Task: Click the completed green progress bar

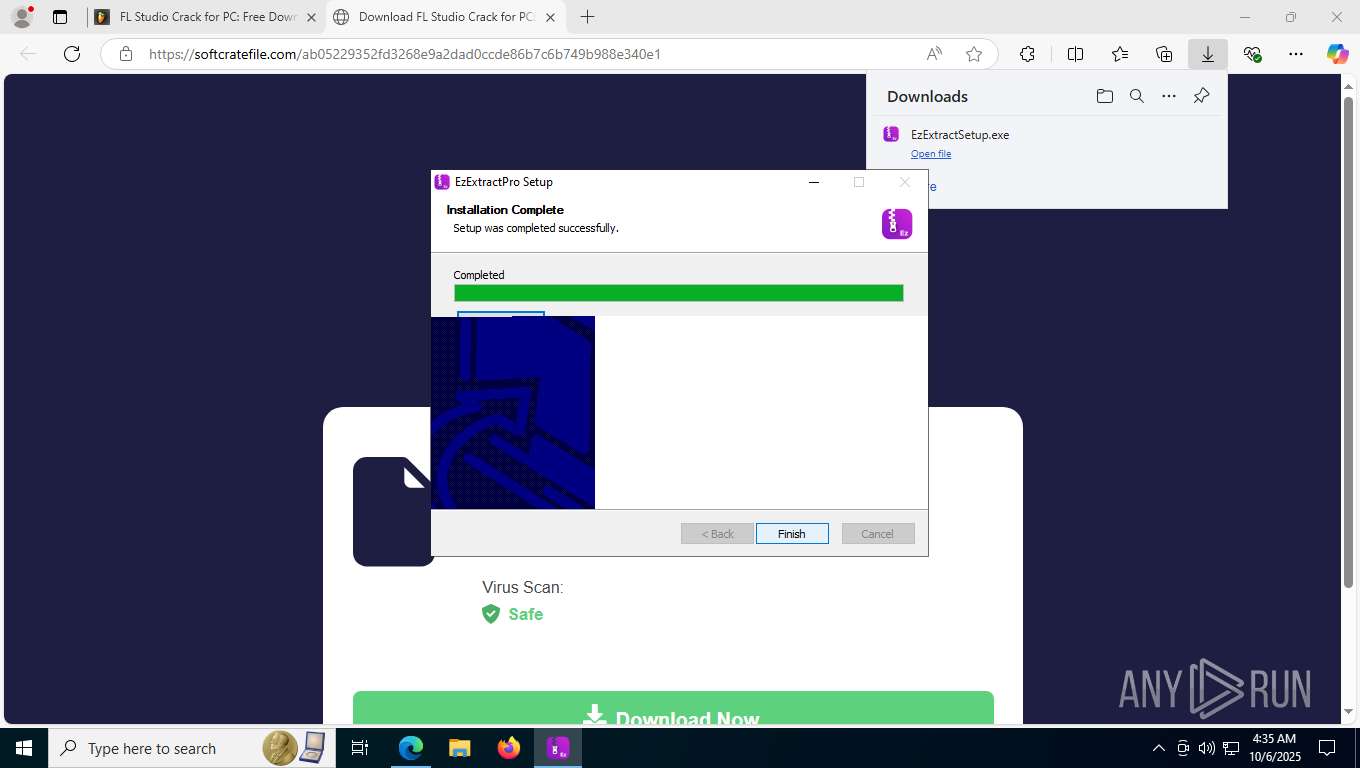Action: [x=679, y=293]
